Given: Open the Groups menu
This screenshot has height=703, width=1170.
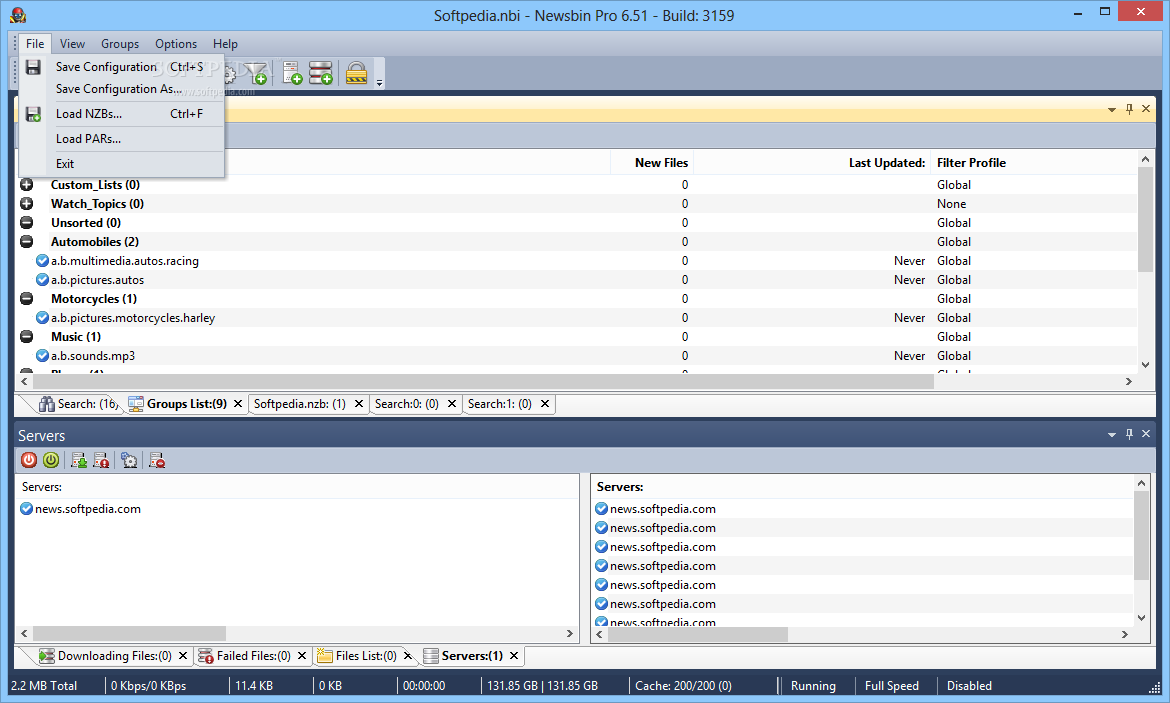Looking at the screenshot, I should [120, 44].
